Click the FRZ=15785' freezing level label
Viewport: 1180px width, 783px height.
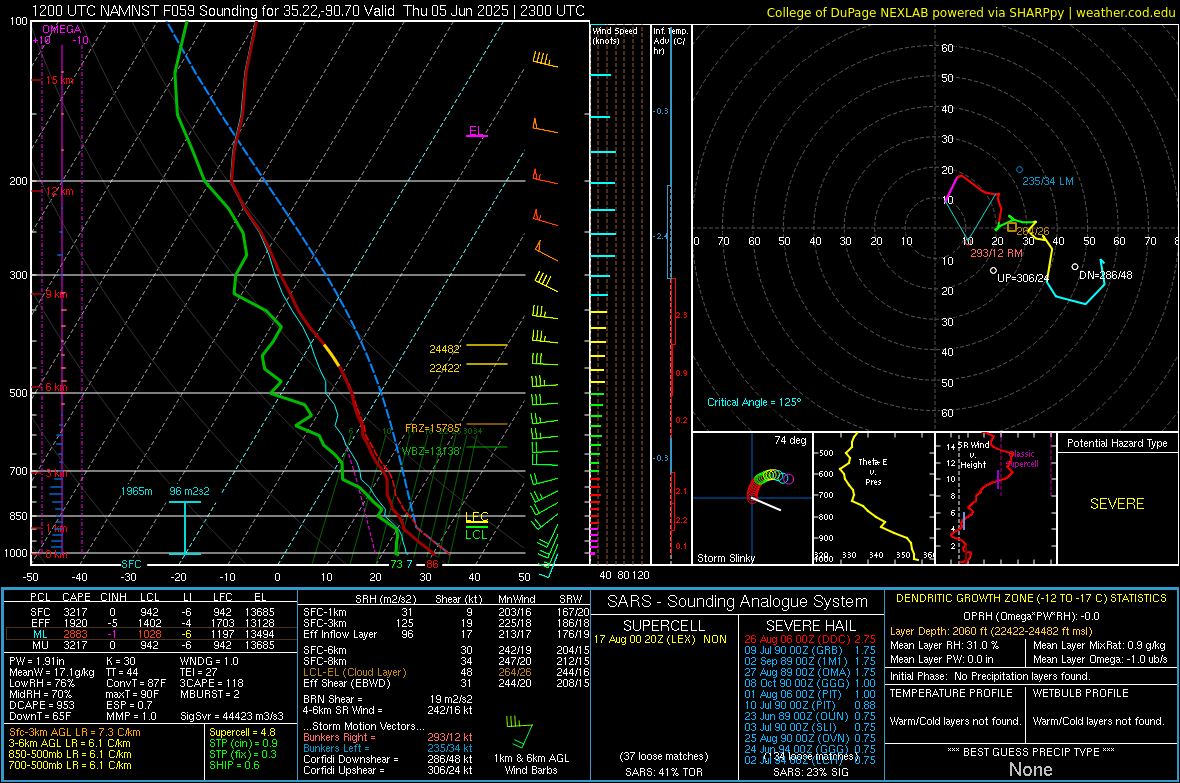[x=433, y=428]
